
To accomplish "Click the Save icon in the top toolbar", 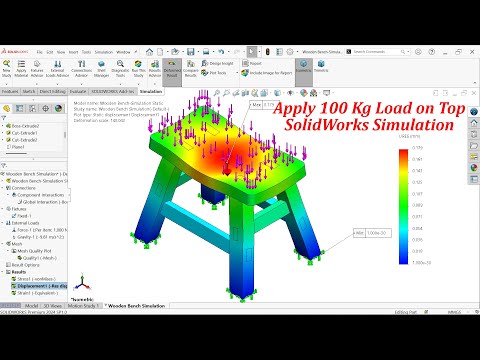I will 190,52.
